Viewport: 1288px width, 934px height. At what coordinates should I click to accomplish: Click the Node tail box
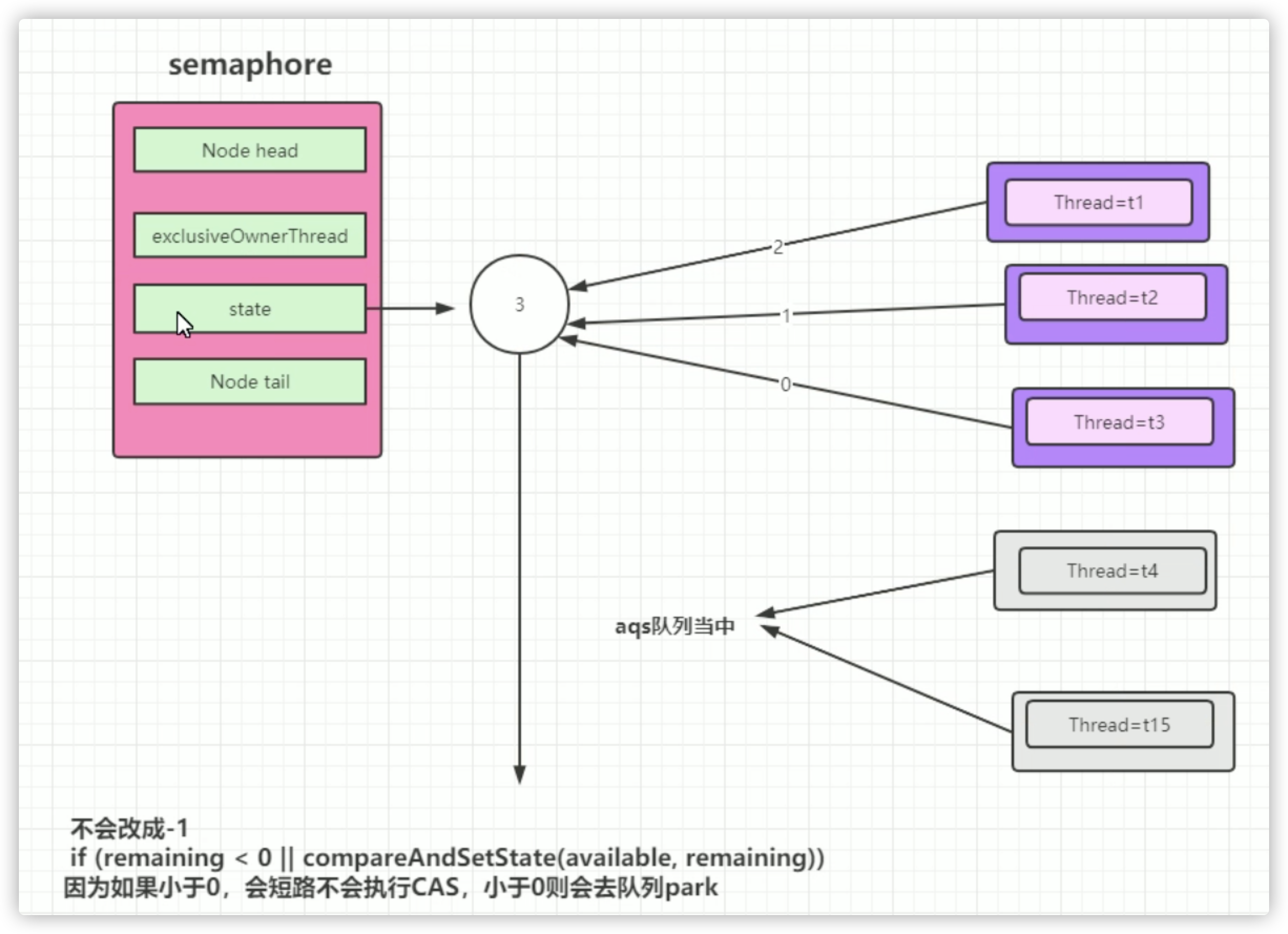250,381
